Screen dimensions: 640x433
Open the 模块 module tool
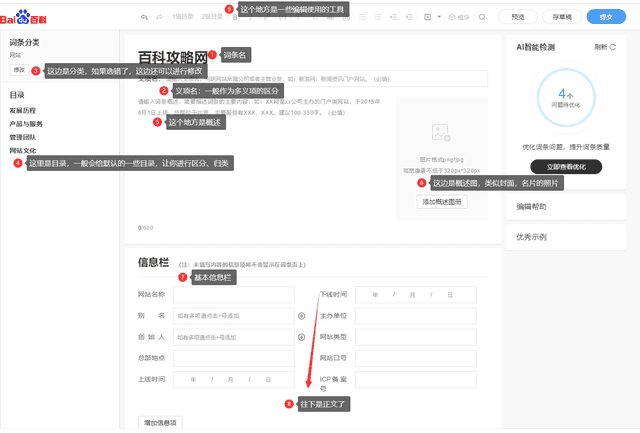pyautogui.click(x=459, y=17)
